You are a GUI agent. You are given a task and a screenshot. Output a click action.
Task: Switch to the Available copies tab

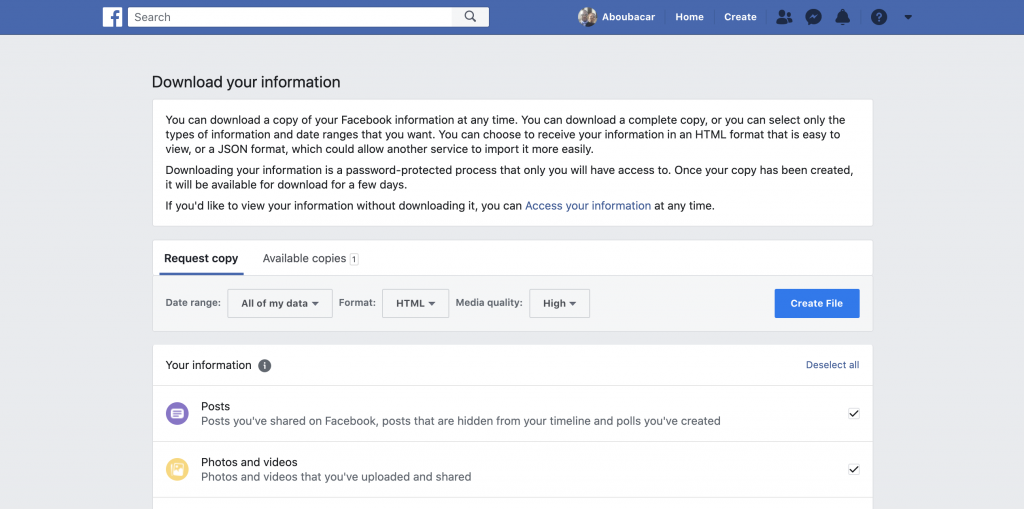click(310, 258)
